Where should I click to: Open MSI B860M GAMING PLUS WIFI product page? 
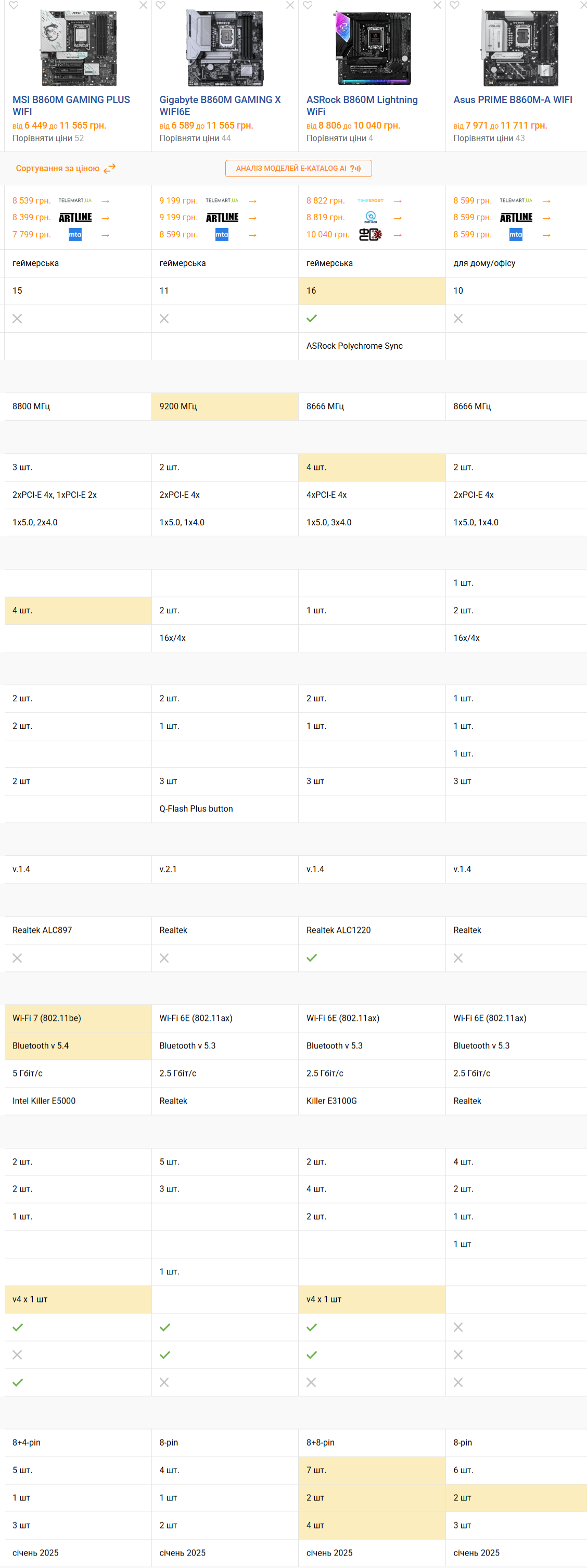[71, 105]
